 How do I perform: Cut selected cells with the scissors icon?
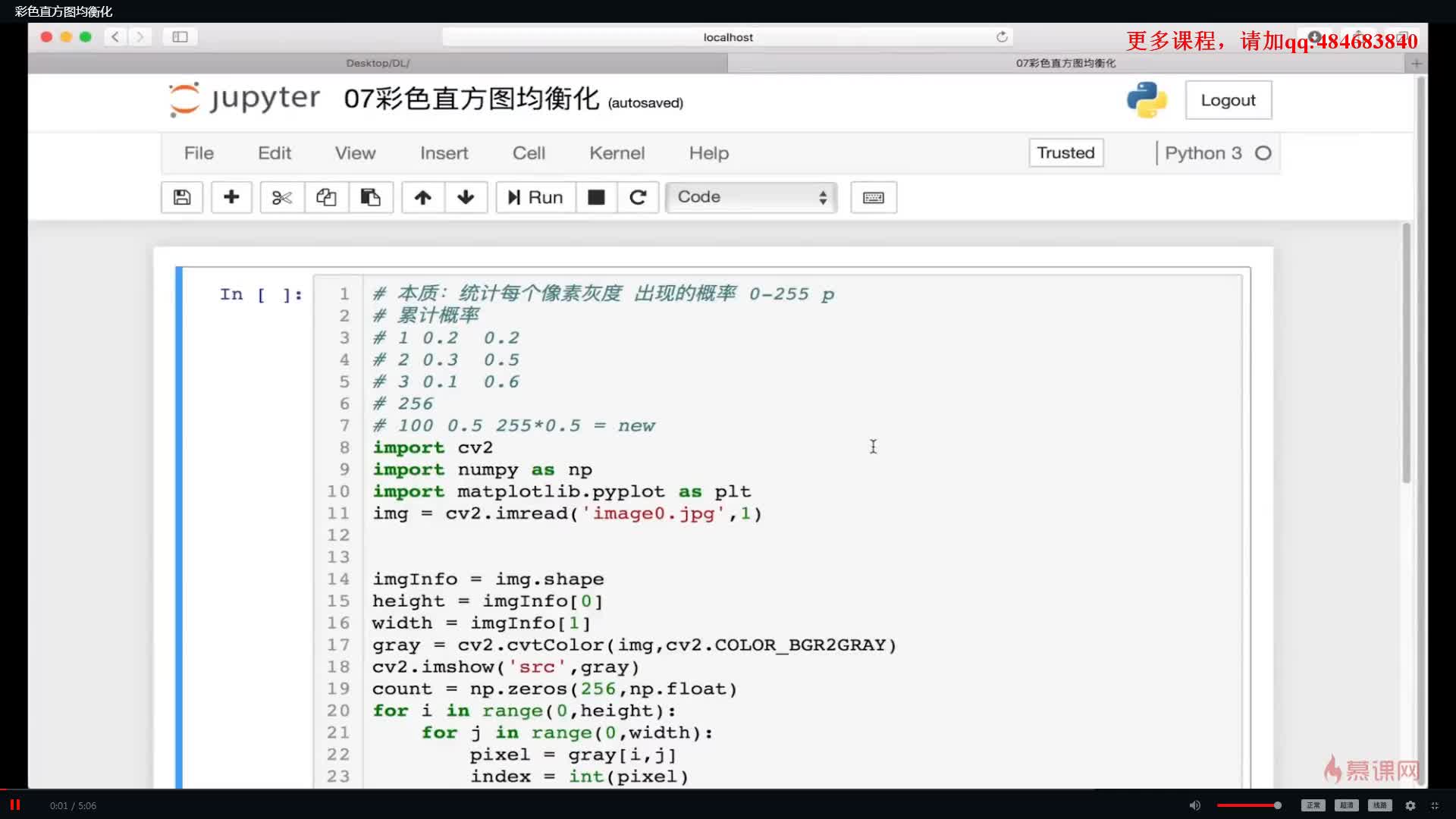(282, 197)
